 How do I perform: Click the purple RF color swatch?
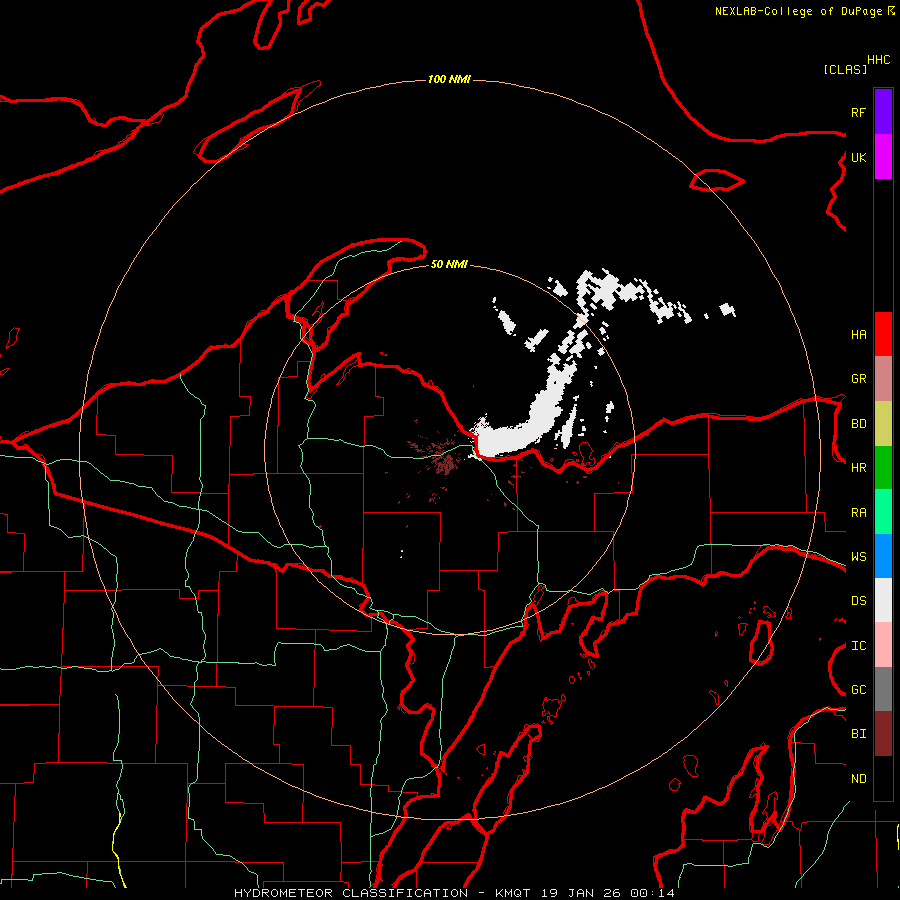[x=883, y=112]
